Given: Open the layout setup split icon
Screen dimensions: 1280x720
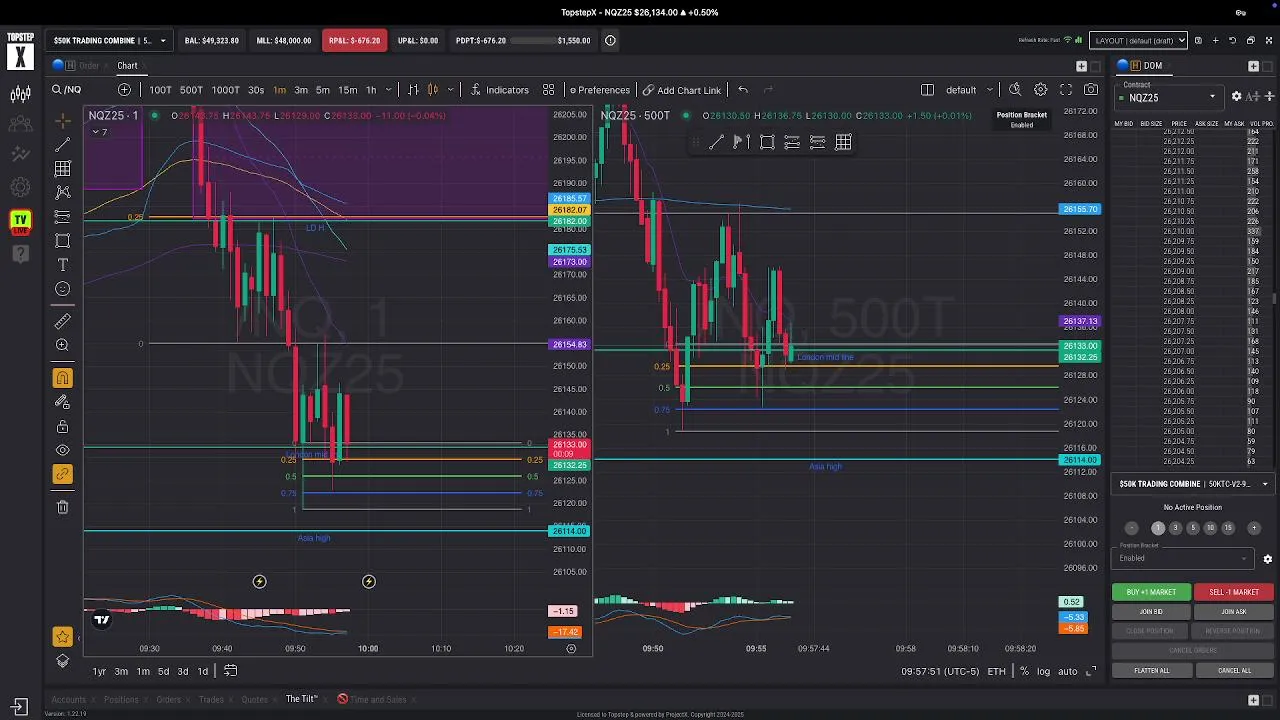Looking at the screenshot, I should tap(927, 90).
